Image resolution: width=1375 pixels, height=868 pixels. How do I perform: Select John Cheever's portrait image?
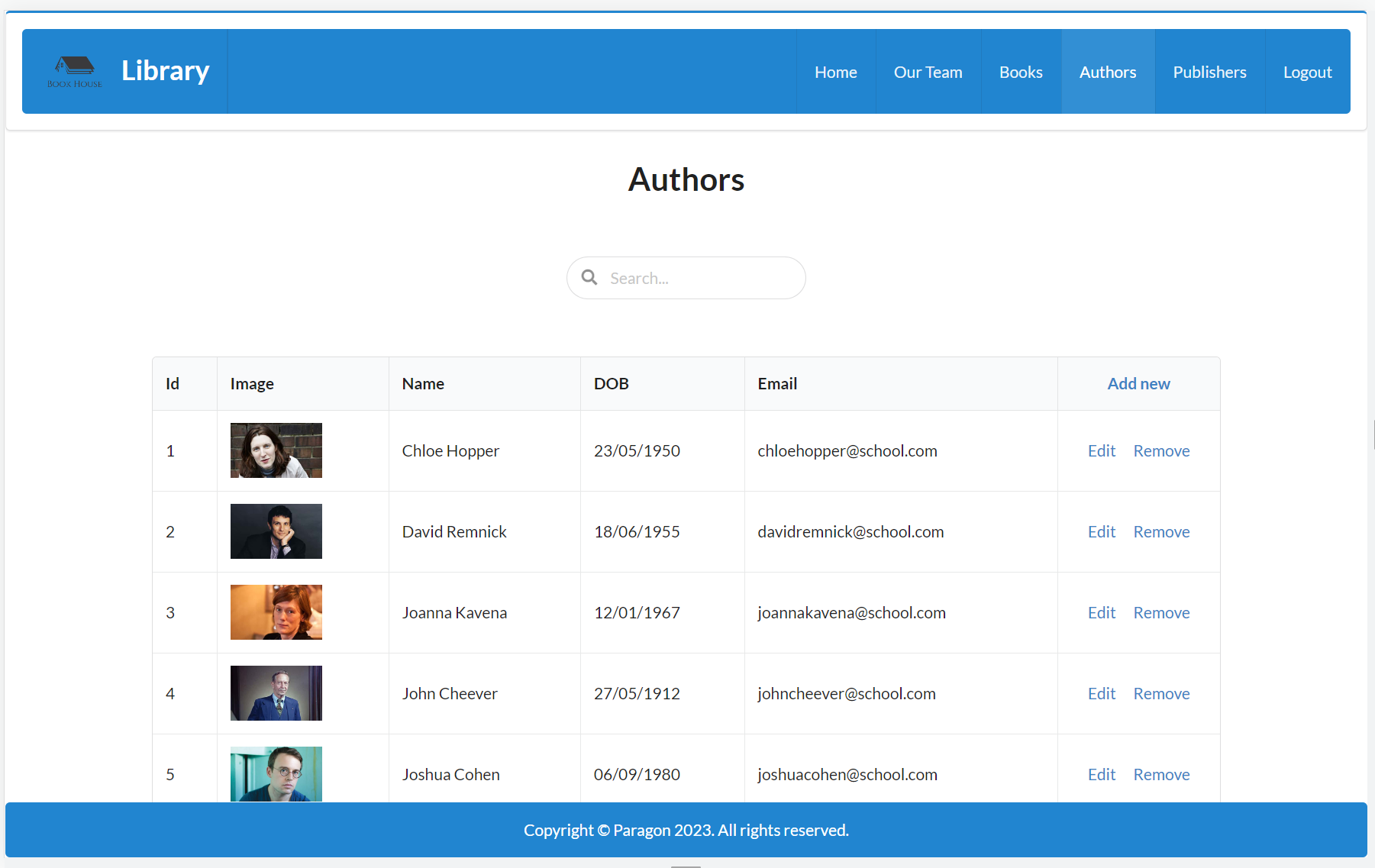276,693
